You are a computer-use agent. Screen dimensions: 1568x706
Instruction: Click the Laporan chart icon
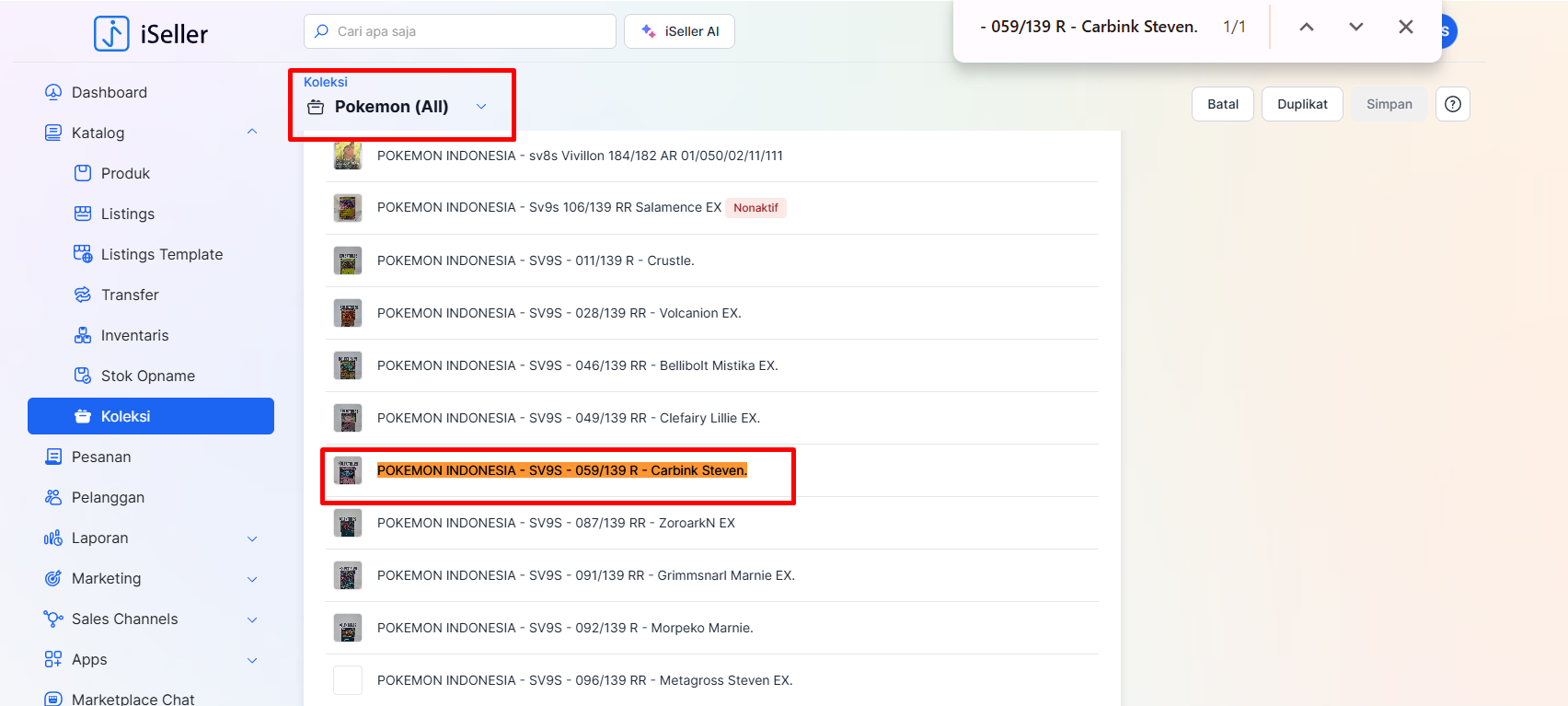pos(53,538)
